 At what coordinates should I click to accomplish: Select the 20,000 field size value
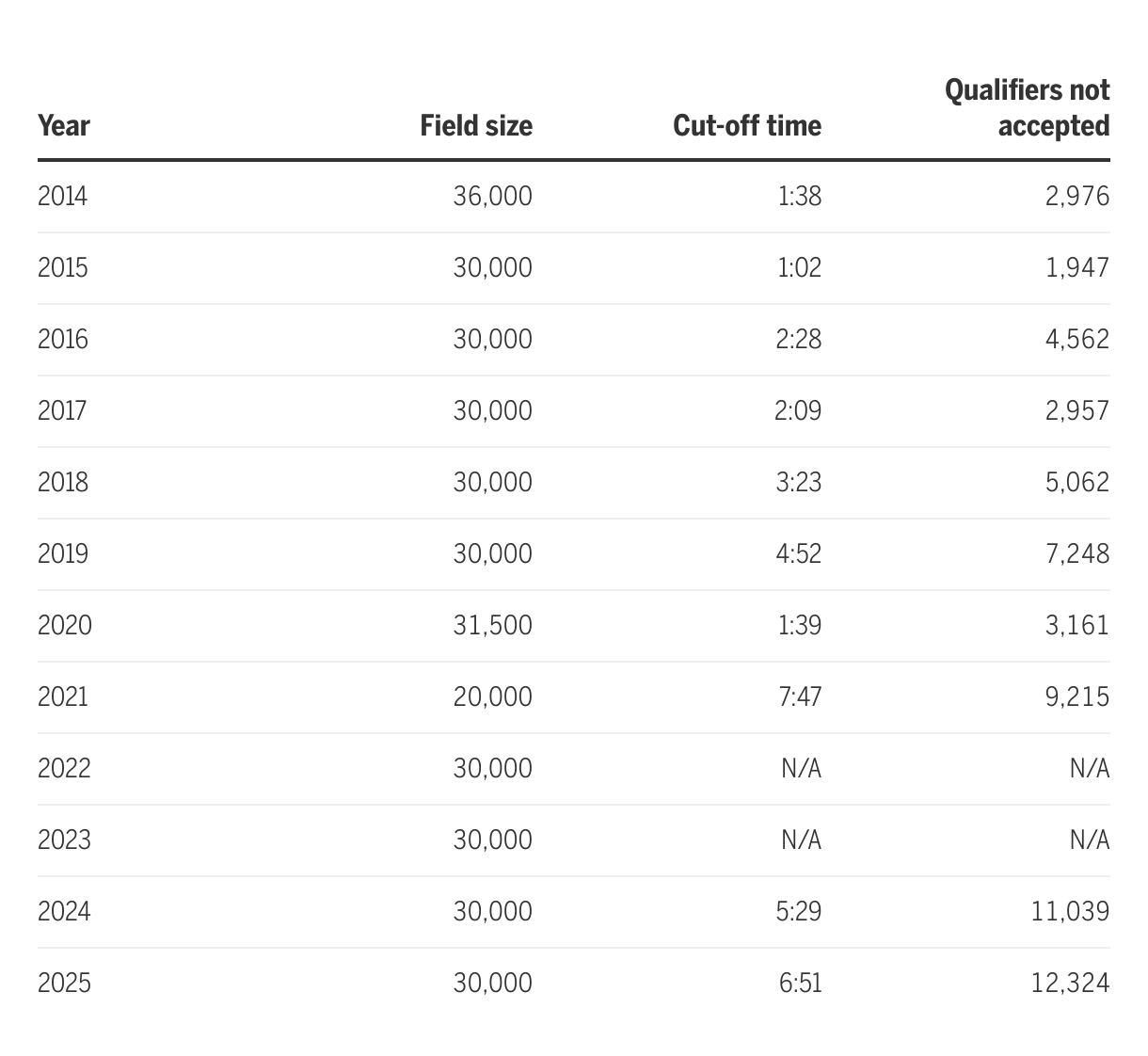point(492,697)
